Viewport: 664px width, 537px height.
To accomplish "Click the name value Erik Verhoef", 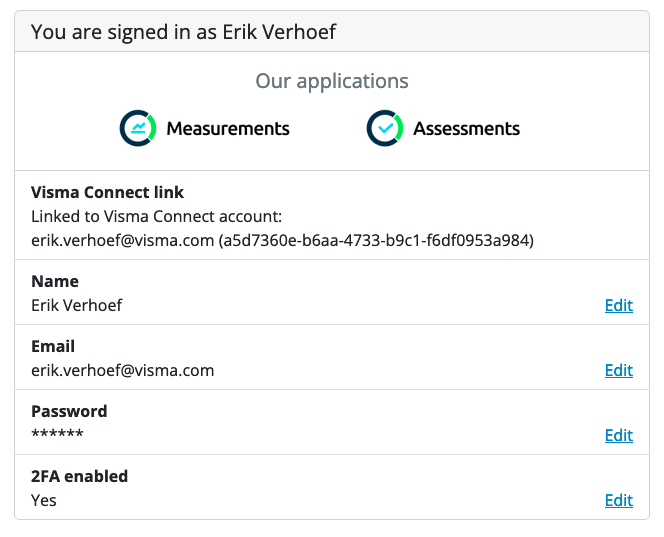I will click(x=77, y=305).
